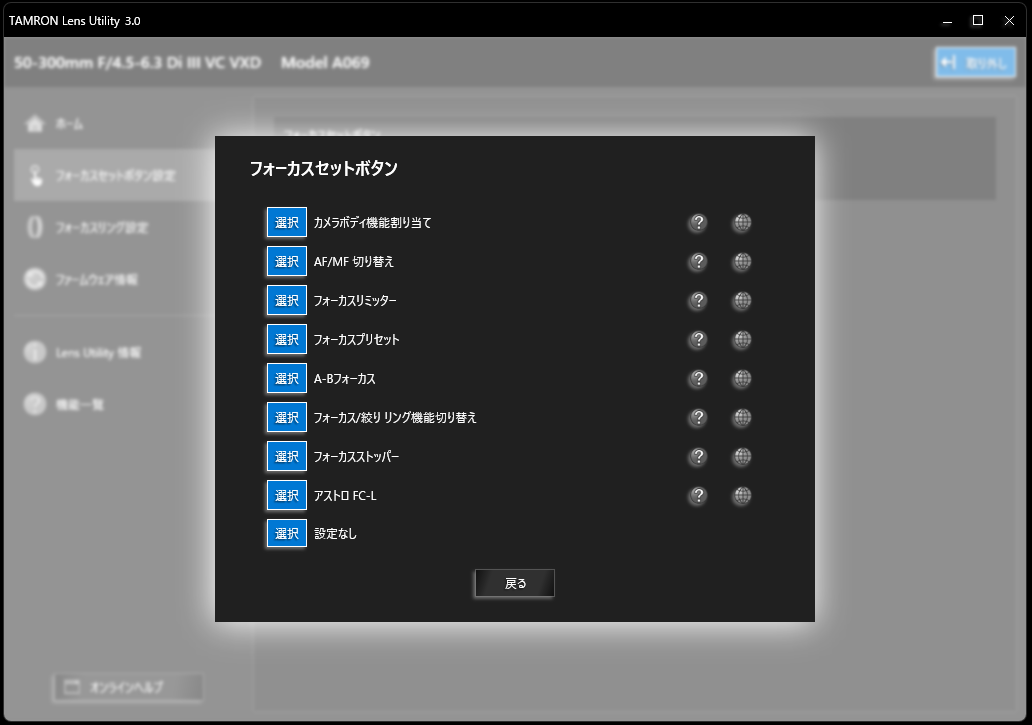Select フォーカスストッパー function
The width and height of the screenshot is (1032, 725).
pos(287,457)
